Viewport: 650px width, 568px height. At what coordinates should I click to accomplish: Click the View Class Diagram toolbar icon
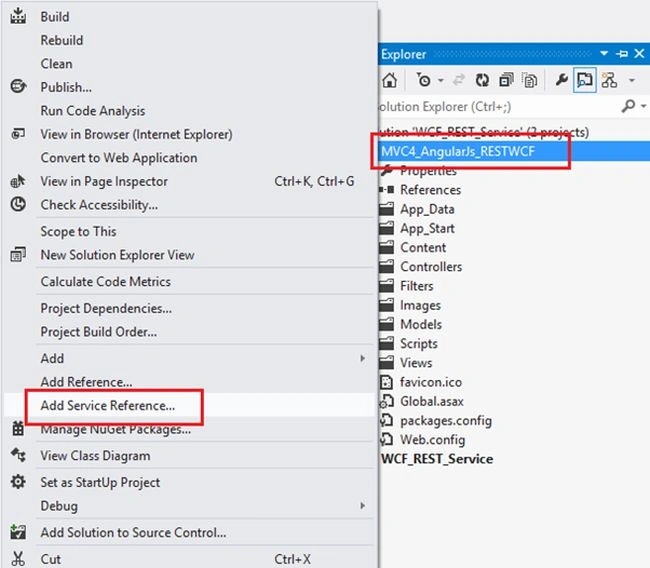[x=609, y=80]
